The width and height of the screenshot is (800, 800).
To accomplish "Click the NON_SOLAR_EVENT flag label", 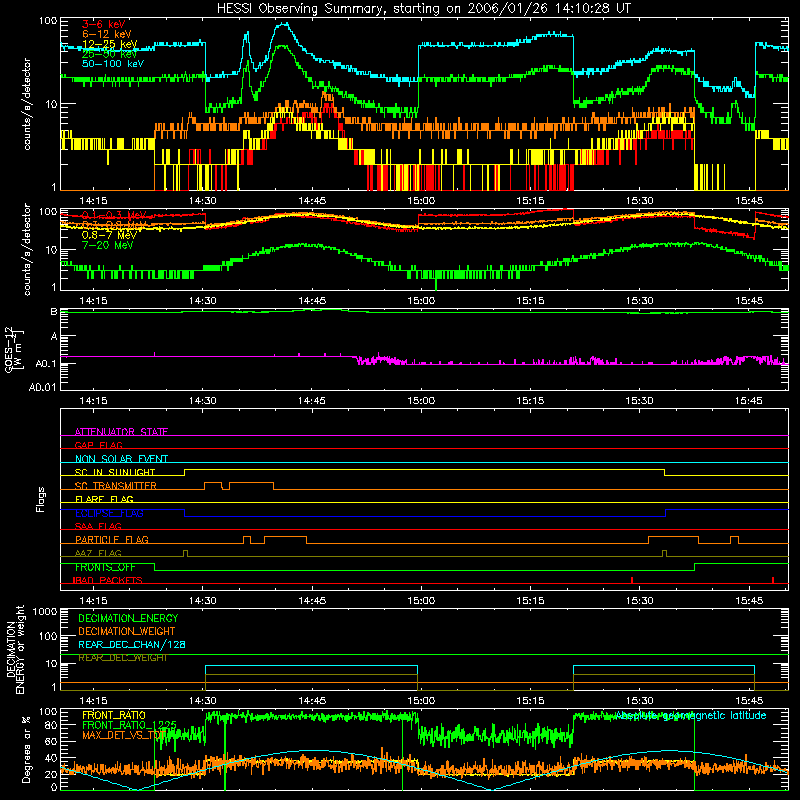I will pos(121,459).
